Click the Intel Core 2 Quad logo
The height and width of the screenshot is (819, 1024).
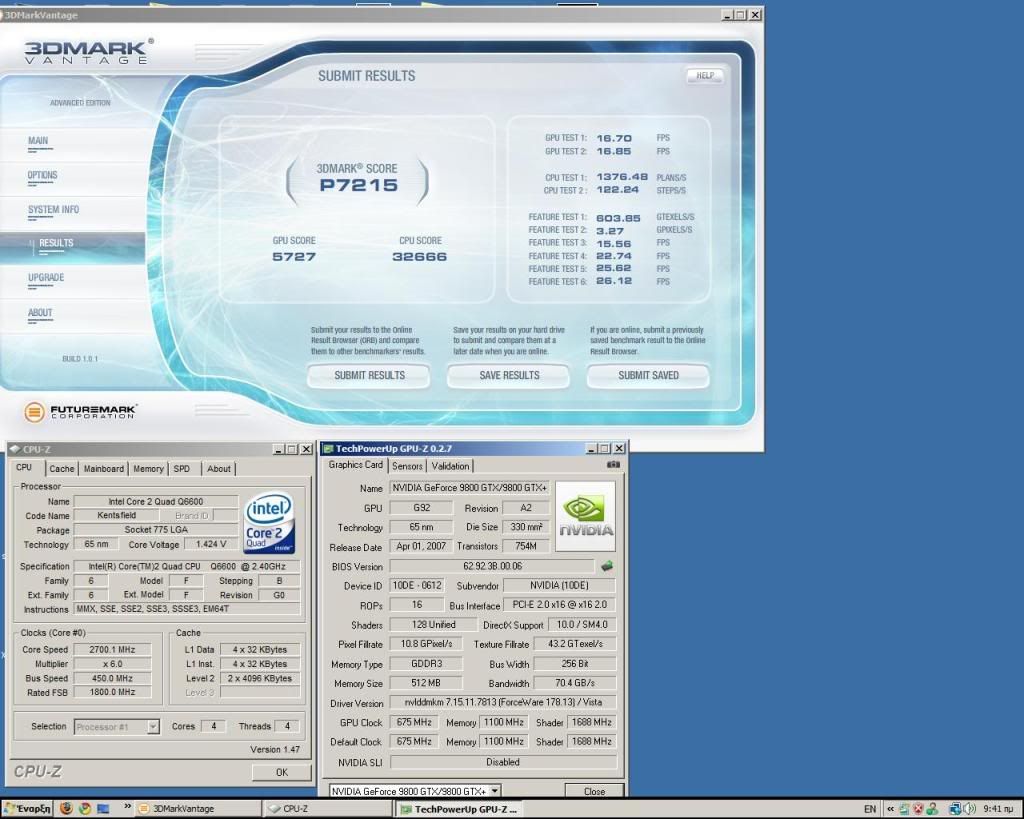[270, 522]
